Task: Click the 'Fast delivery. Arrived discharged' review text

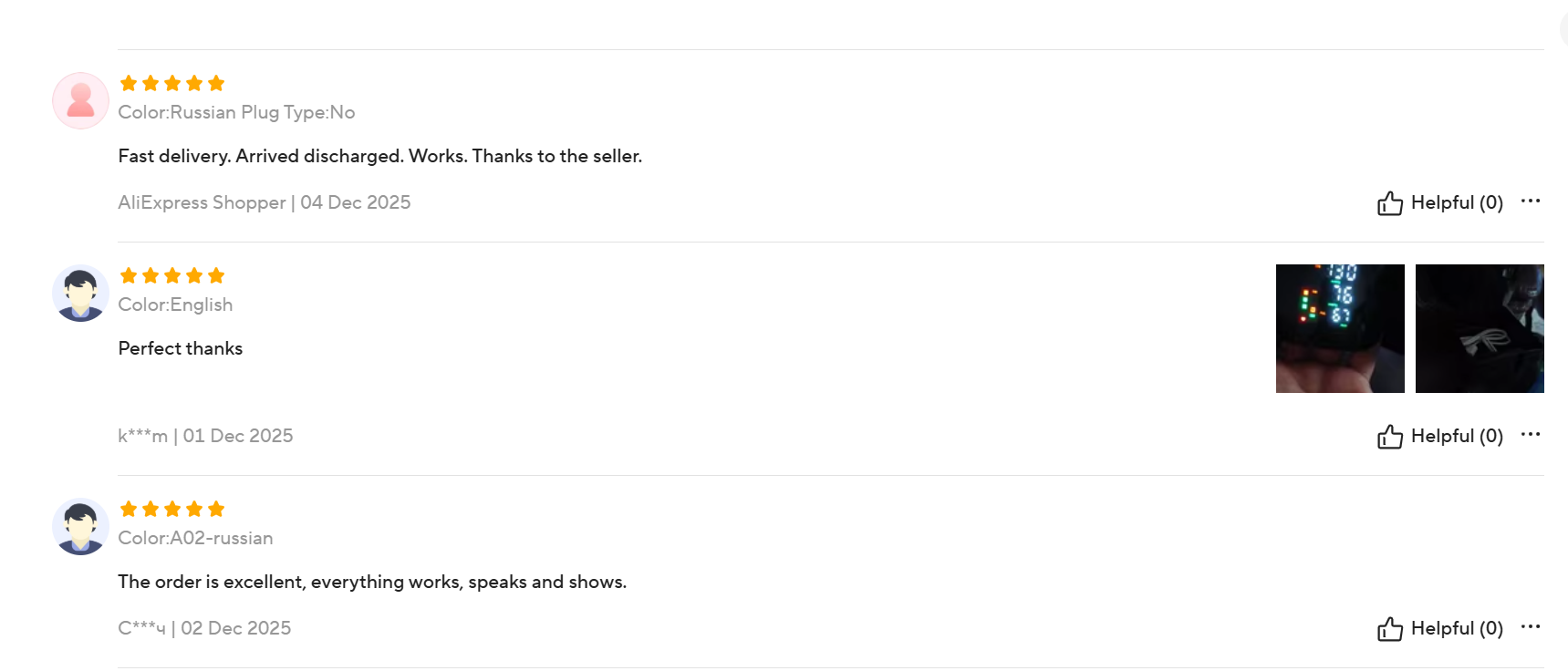Action: coord(379,156)
